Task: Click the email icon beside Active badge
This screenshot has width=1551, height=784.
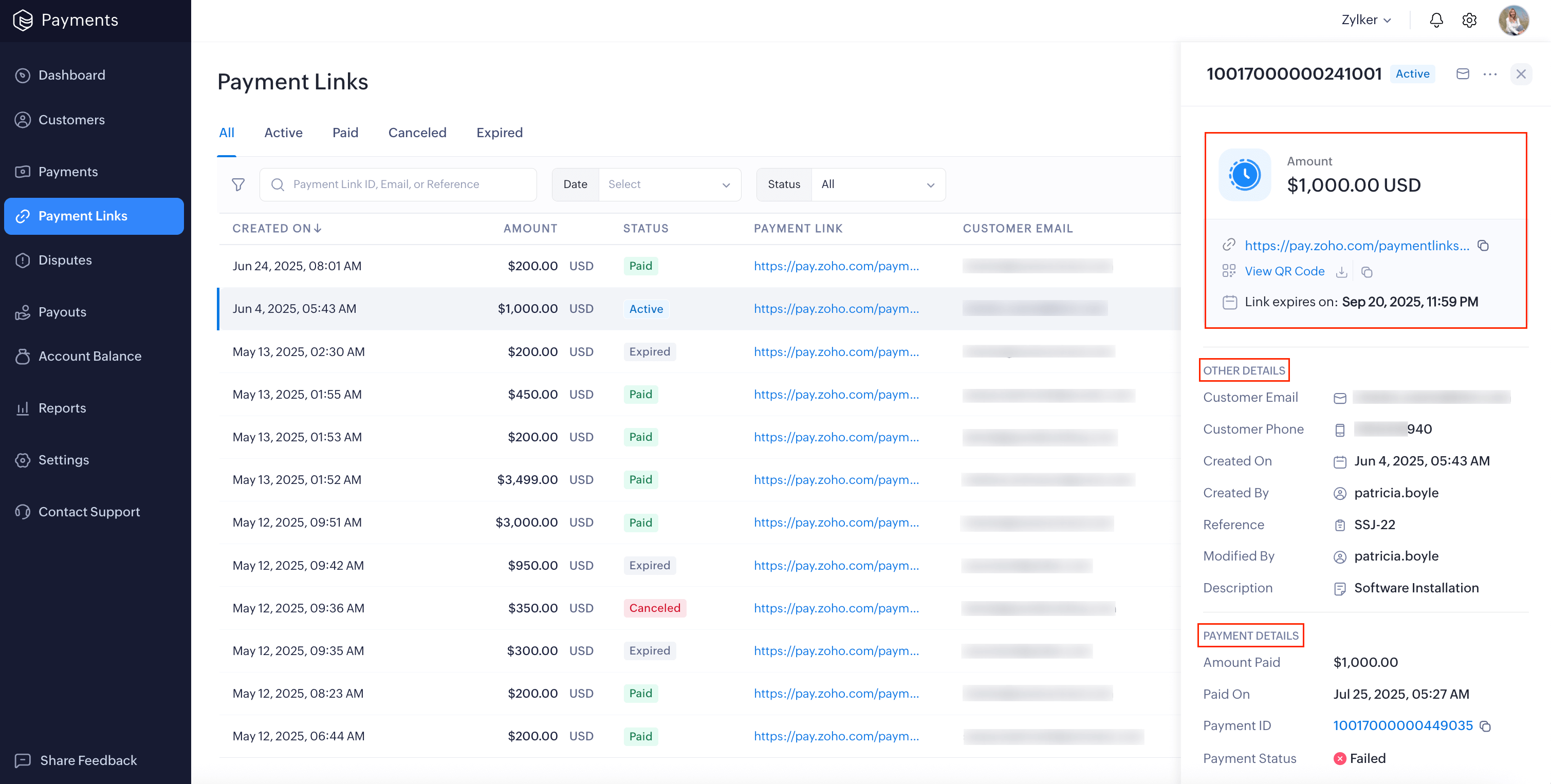Action: point(1463,74)
